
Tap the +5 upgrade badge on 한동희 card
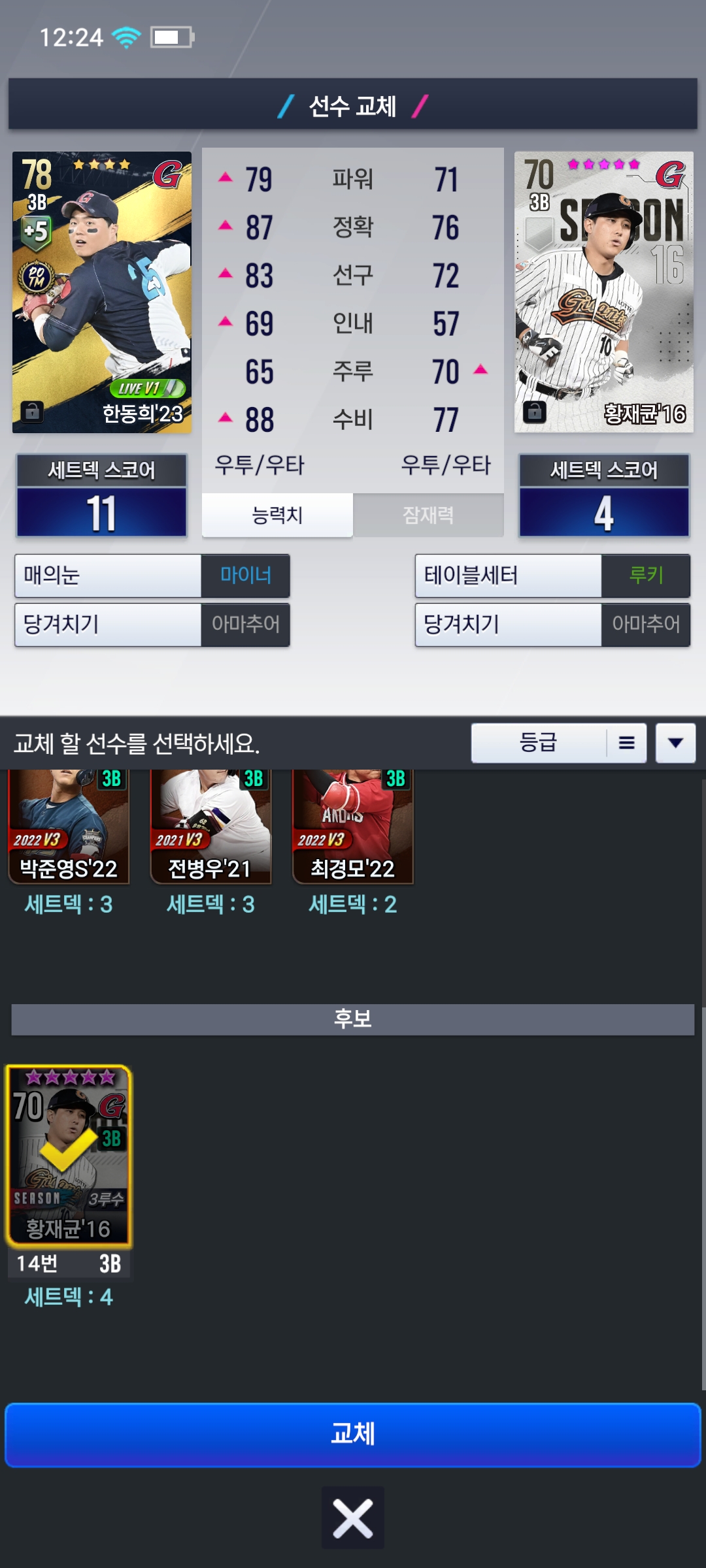click(36, 232)
